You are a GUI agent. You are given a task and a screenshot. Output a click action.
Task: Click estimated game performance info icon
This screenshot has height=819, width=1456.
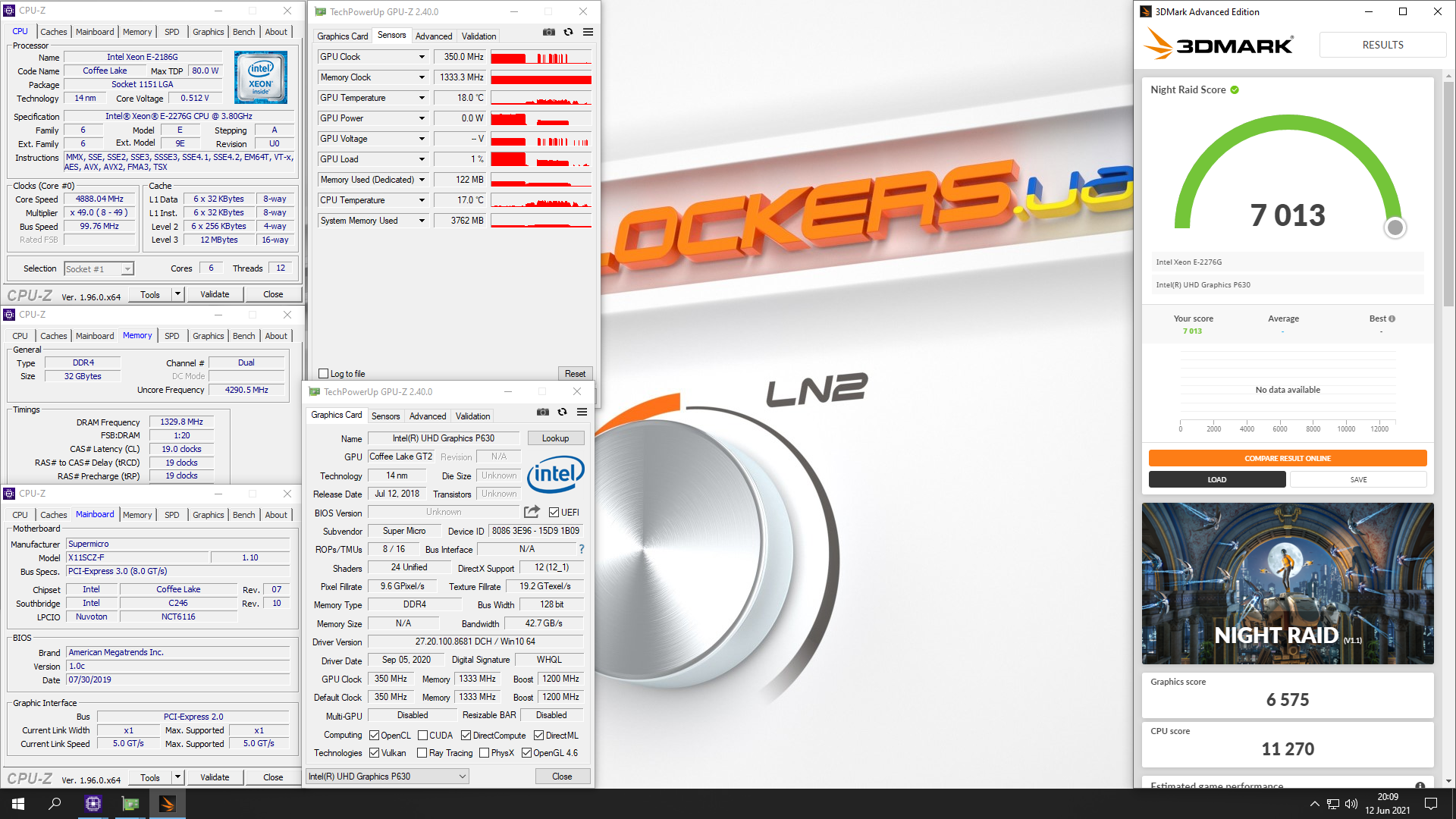pos(1420,786)
